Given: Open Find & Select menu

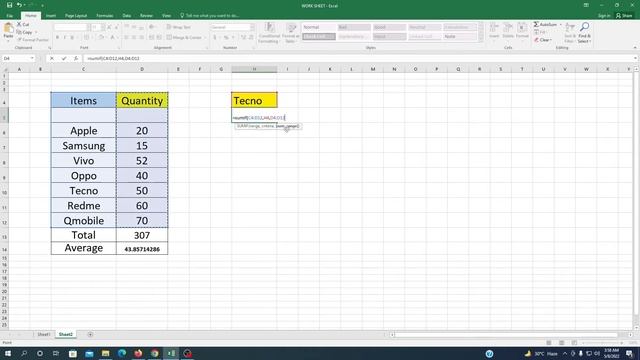Looking at the screenshot, I should click(584, 33).
